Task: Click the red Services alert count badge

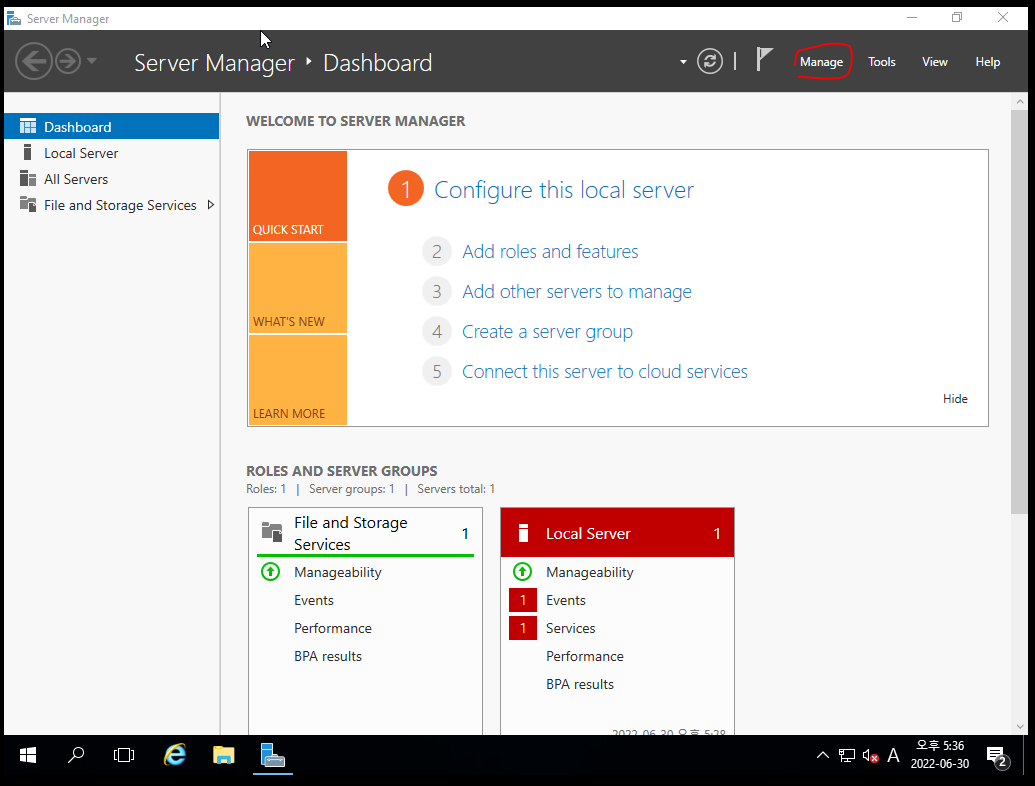Action: pos(523,628)
